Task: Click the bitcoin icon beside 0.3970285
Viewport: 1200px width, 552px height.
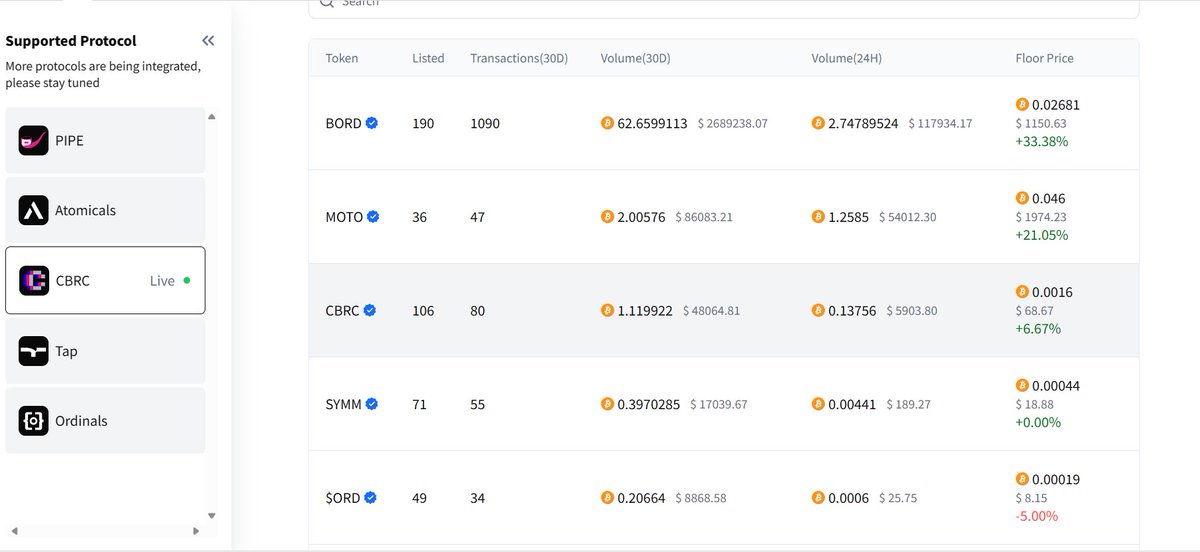Action: click(x=607, y=404)
